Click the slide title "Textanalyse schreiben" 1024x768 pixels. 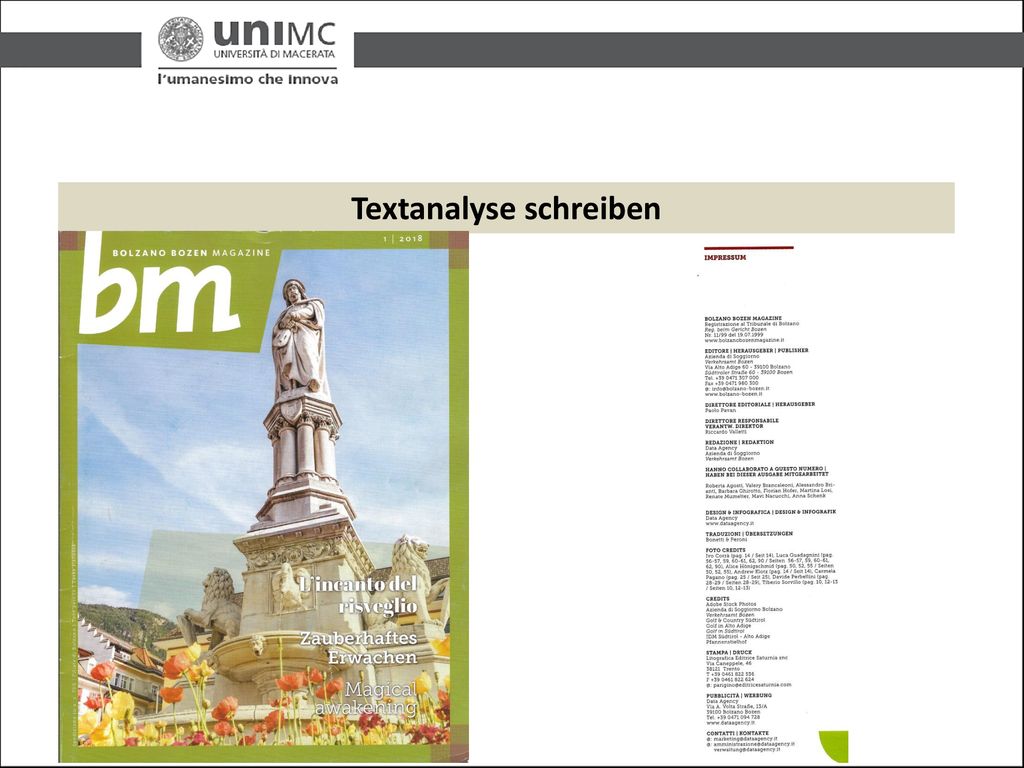point(506,208)
